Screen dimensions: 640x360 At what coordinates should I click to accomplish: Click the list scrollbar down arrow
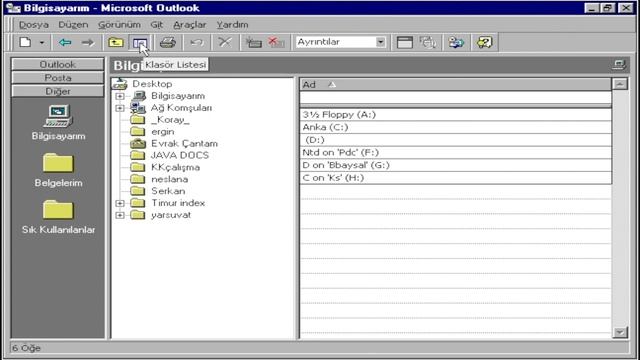[x=620, y=332]
